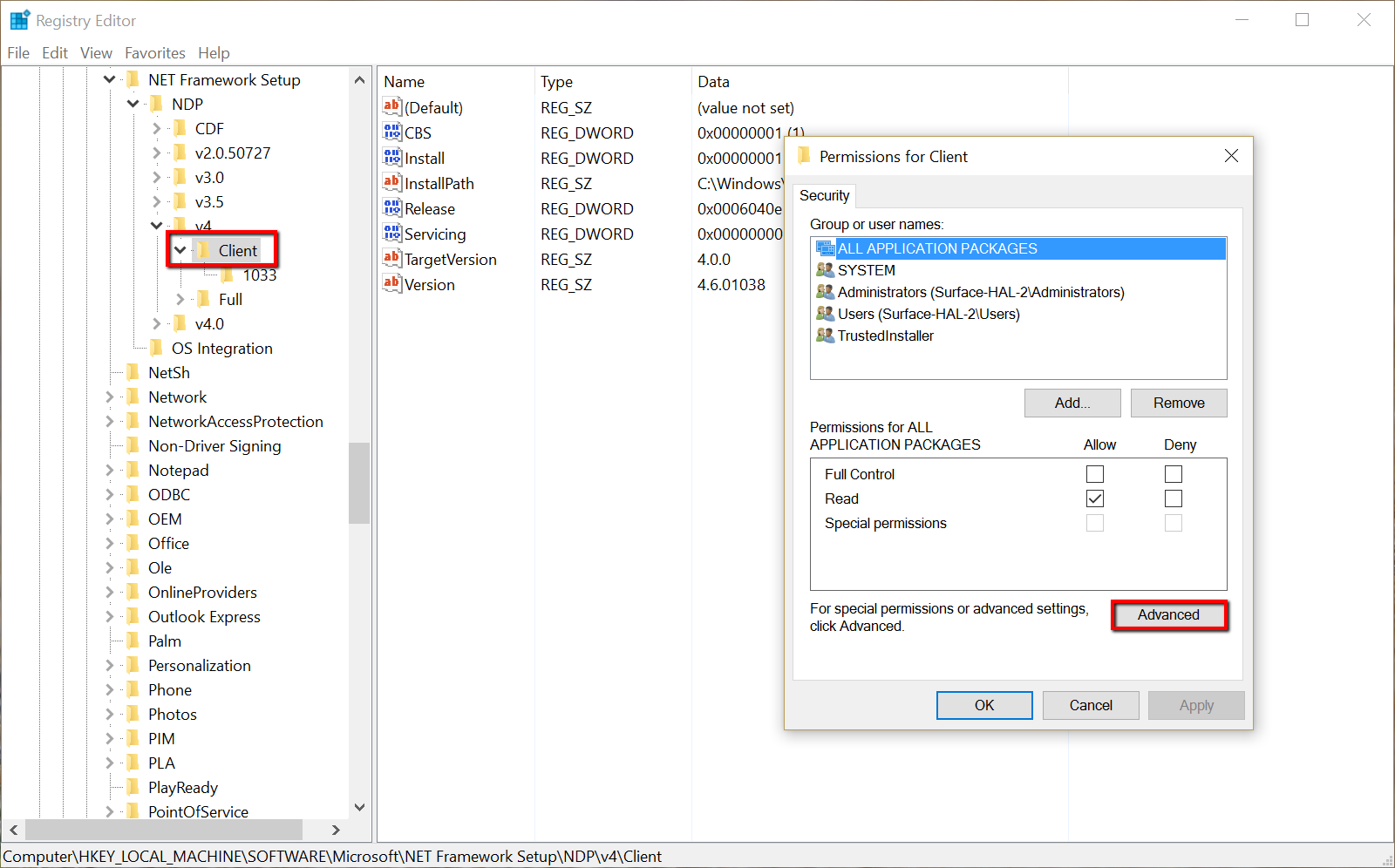The image size is (1395, 868).
Task: Expand the v3.5 registry key
Action: click(157, 201)
